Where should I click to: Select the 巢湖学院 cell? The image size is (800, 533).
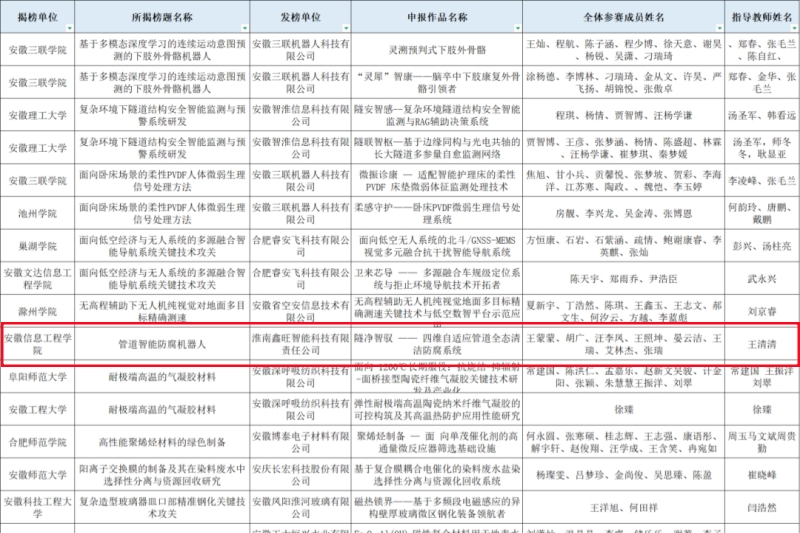point(37,246)
